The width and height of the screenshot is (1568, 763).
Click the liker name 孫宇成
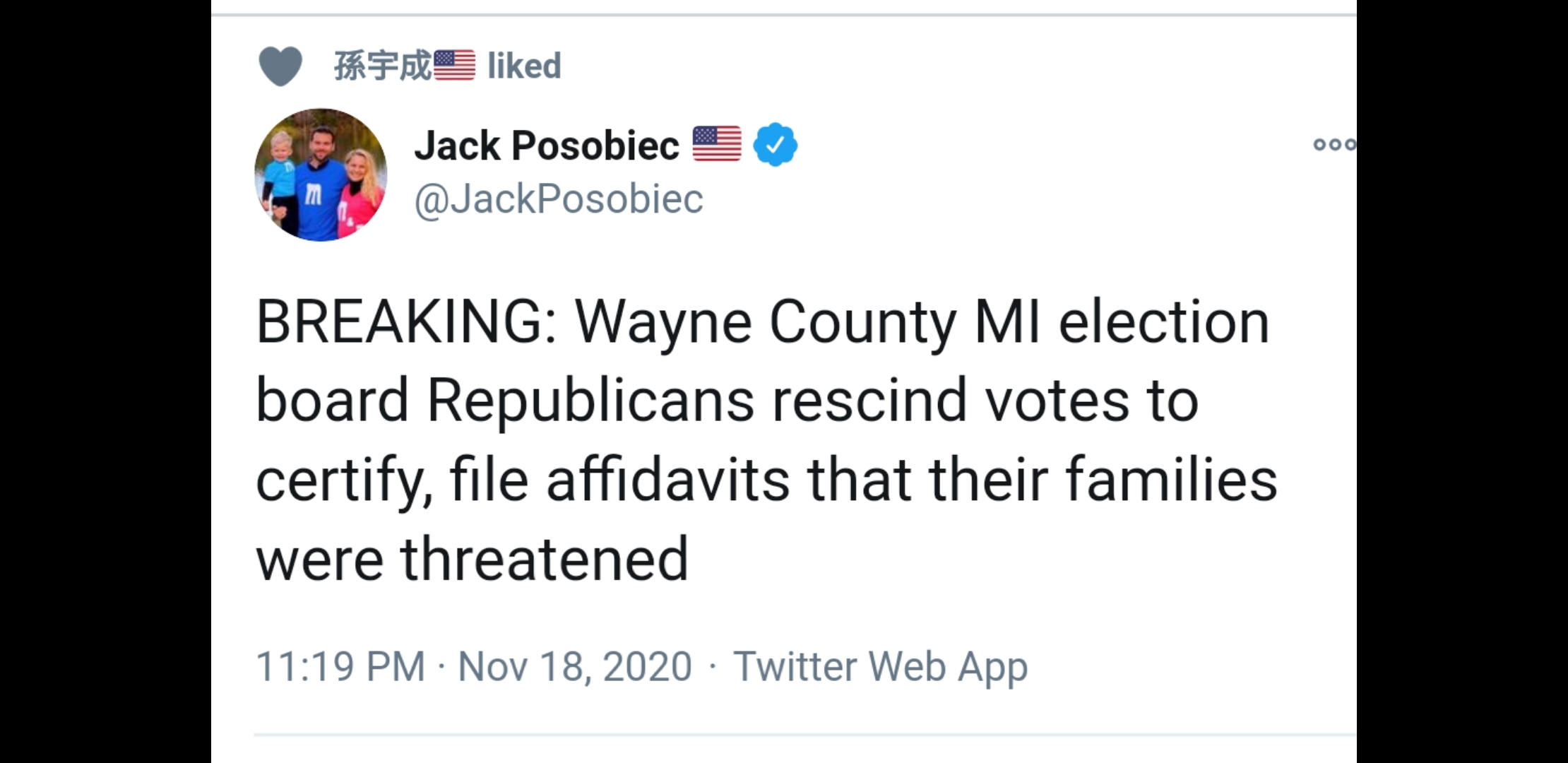381,66
